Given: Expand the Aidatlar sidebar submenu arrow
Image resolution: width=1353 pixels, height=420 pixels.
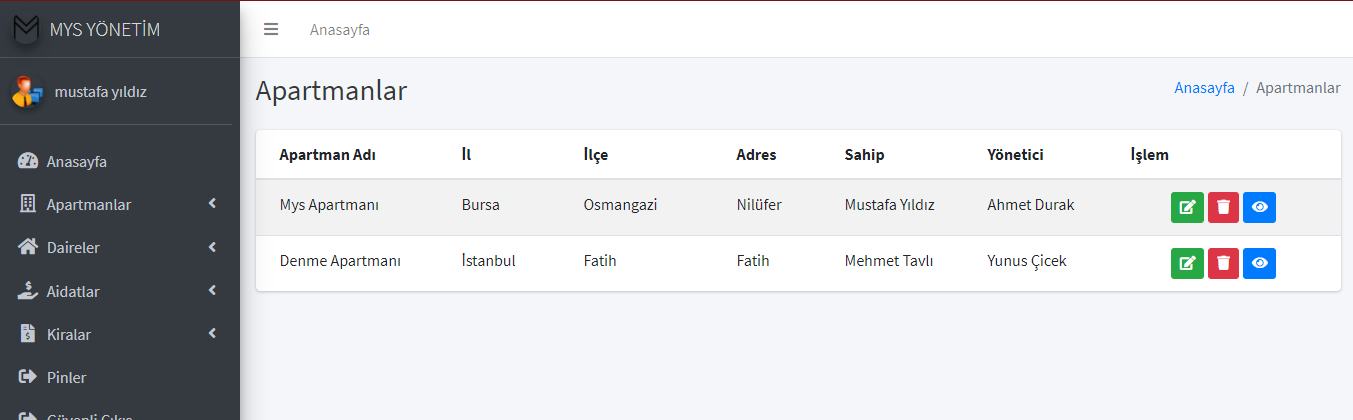Looking at the screenshot, I should coord(212,291).
